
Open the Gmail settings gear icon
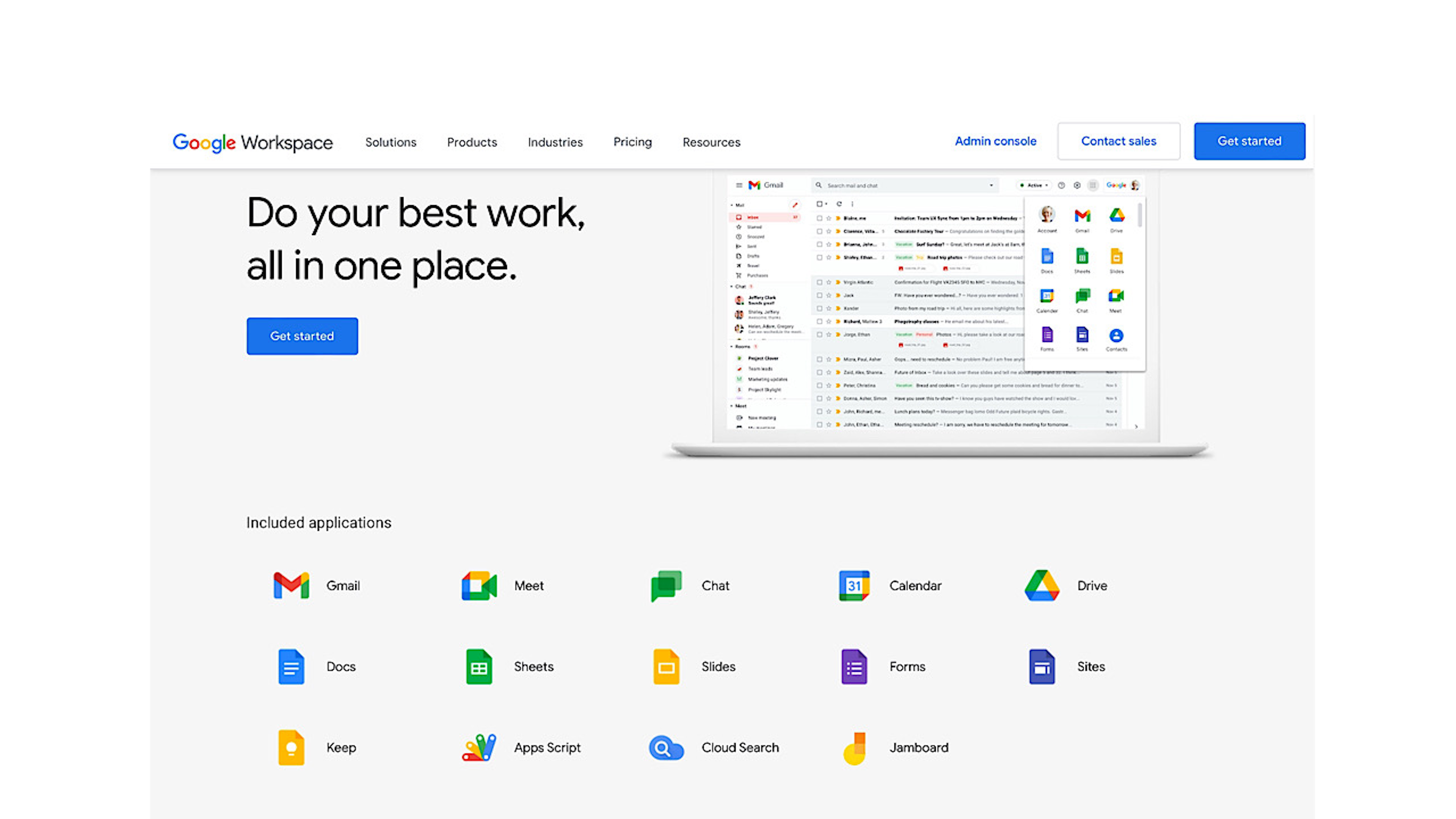[x=1077, y=185]
